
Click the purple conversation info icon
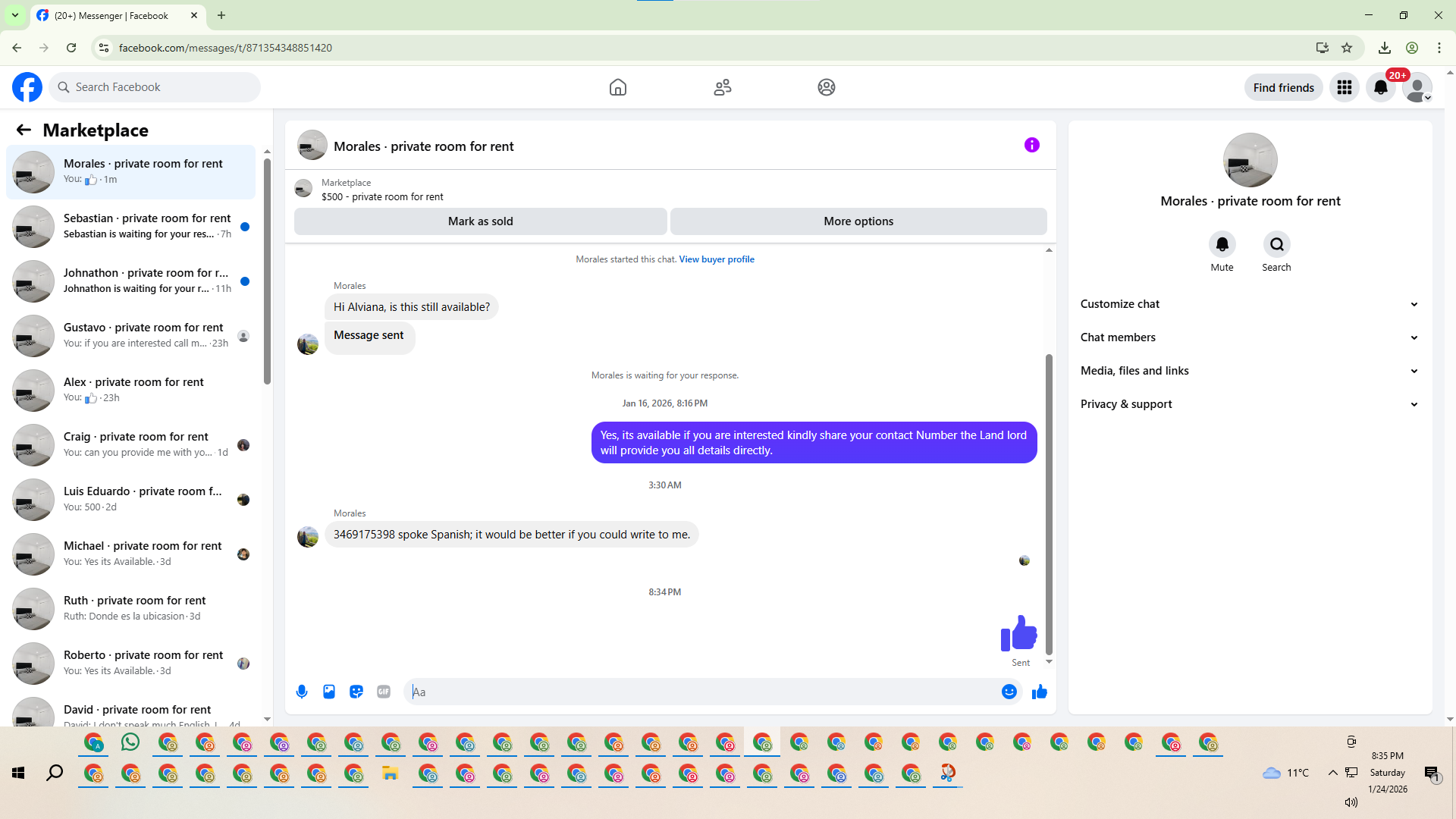click(1031, 145)
